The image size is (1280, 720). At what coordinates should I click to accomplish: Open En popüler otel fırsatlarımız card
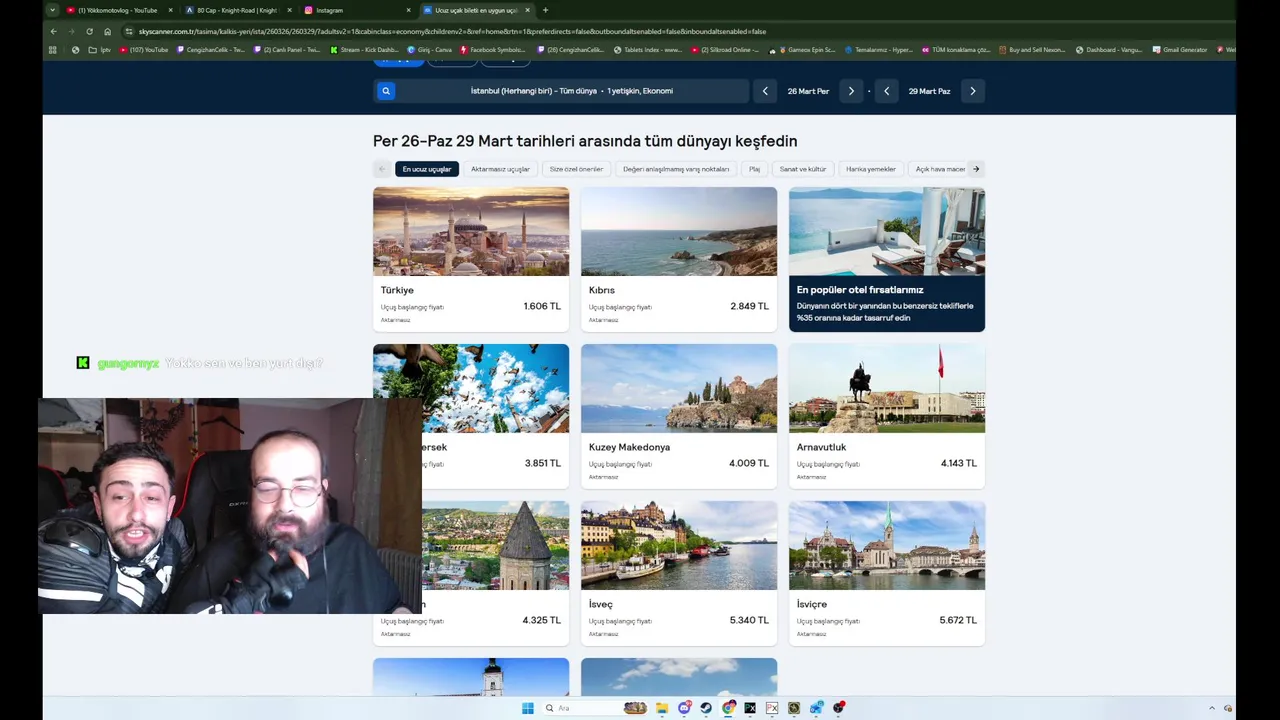pos(887,259)
